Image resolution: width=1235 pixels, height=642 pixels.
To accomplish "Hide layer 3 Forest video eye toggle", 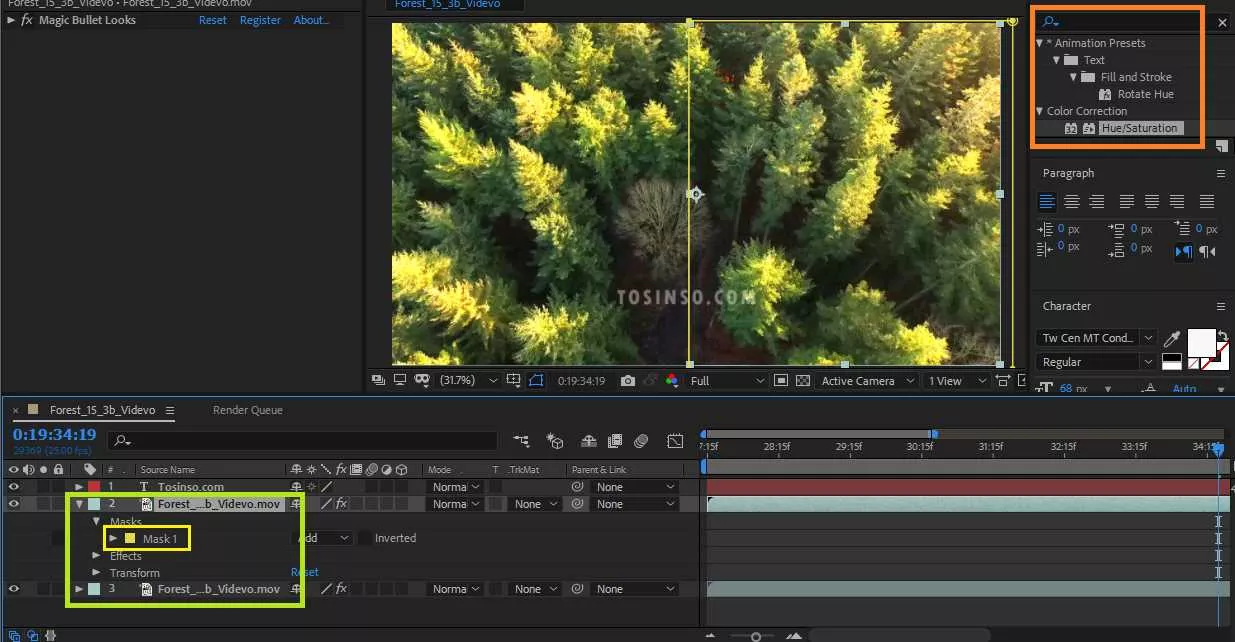I will click(14, 589).
